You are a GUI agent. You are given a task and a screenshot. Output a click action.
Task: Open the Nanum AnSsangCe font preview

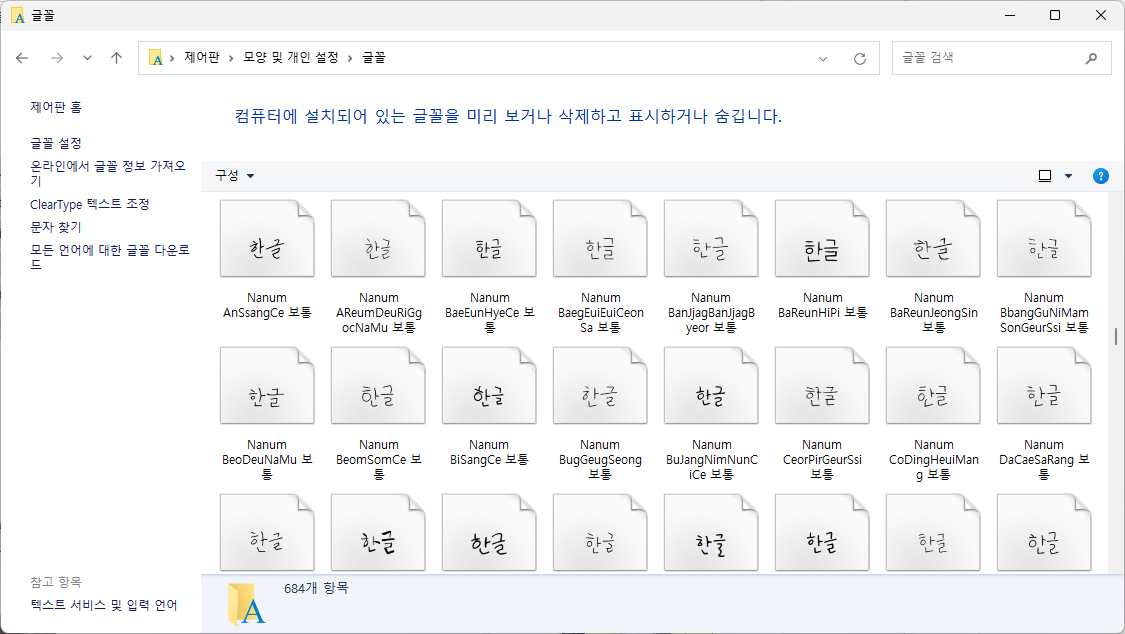pyautogui.click(x=267, y=238)
